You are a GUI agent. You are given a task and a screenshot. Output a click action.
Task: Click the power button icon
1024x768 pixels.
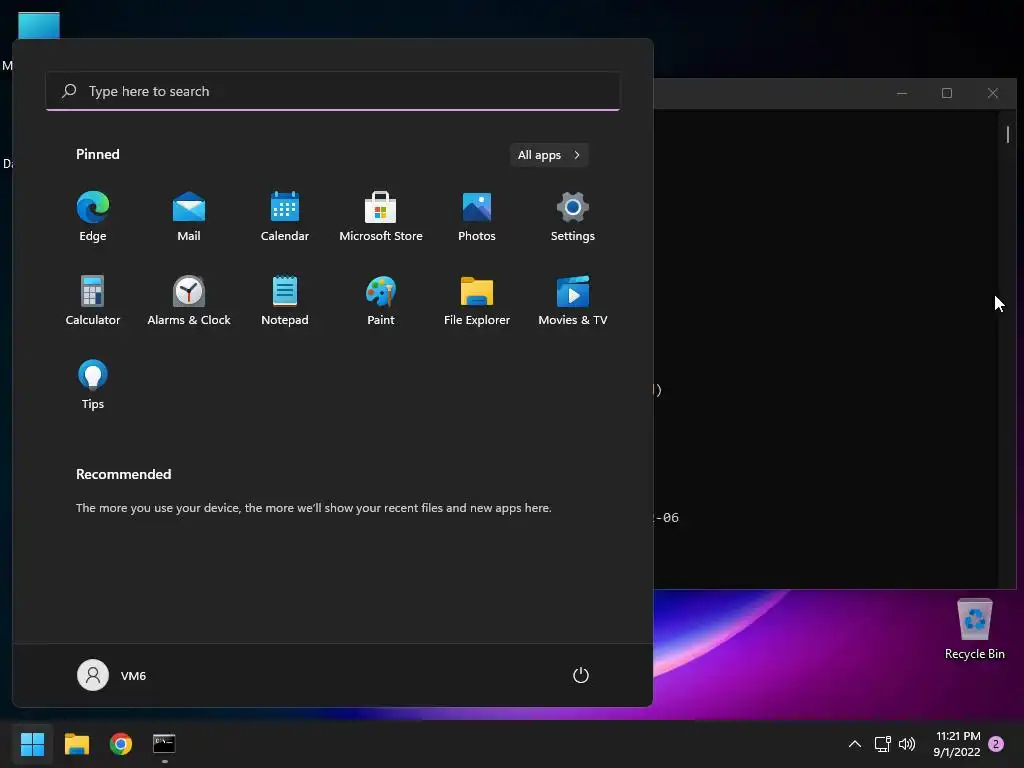pyautogui.click(x=581, y=675)
